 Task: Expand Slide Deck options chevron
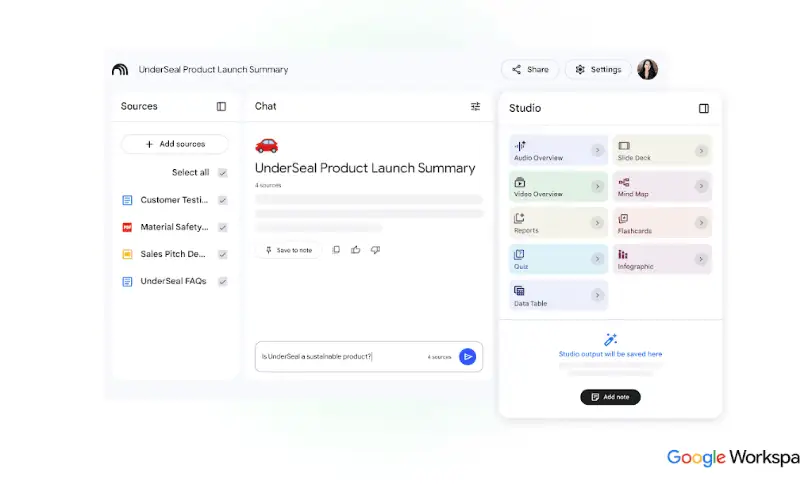click(x=701, y=151)
